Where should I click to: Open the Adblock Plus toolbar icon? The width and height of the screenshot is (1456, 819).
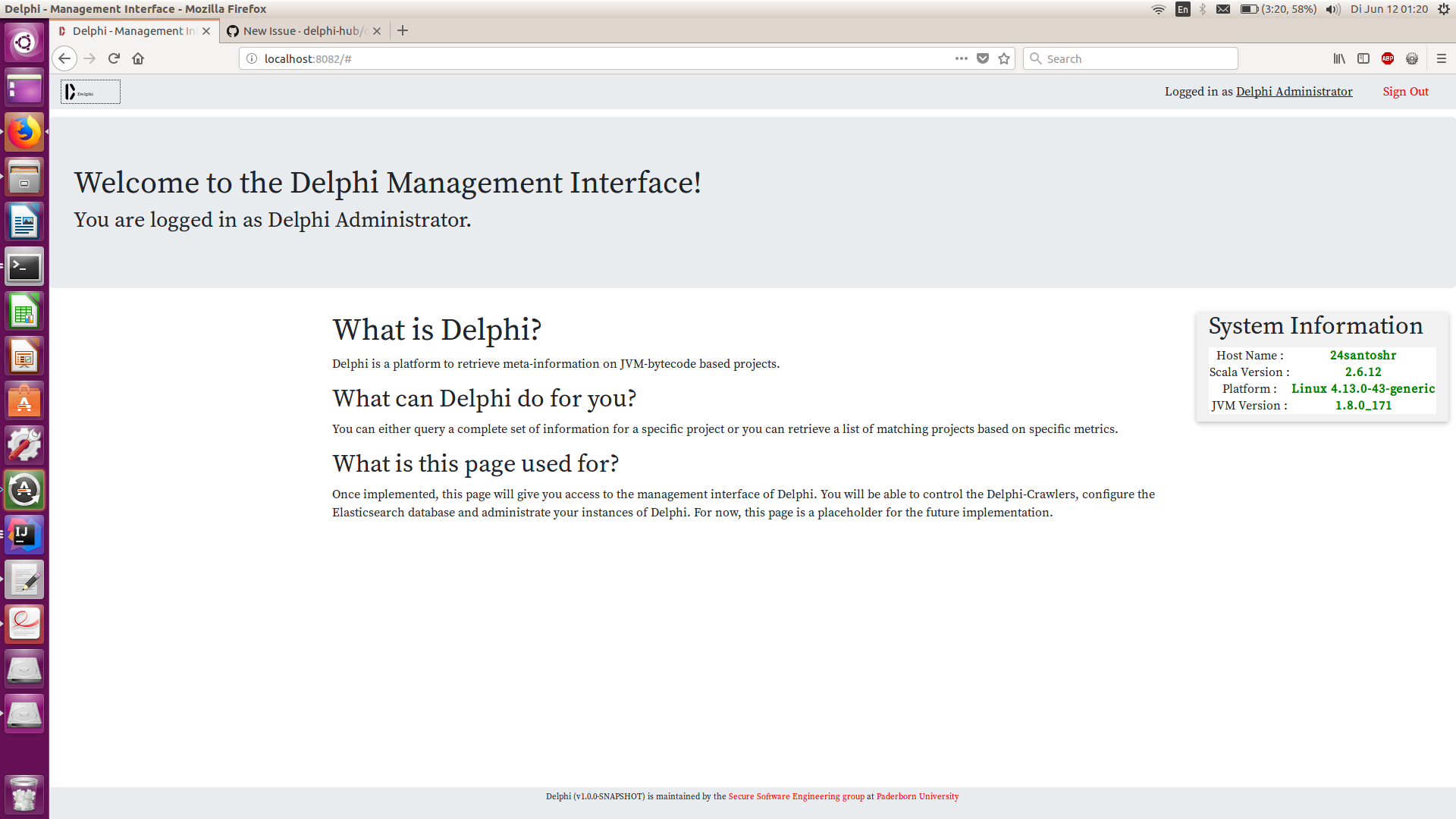[1387, 58]
